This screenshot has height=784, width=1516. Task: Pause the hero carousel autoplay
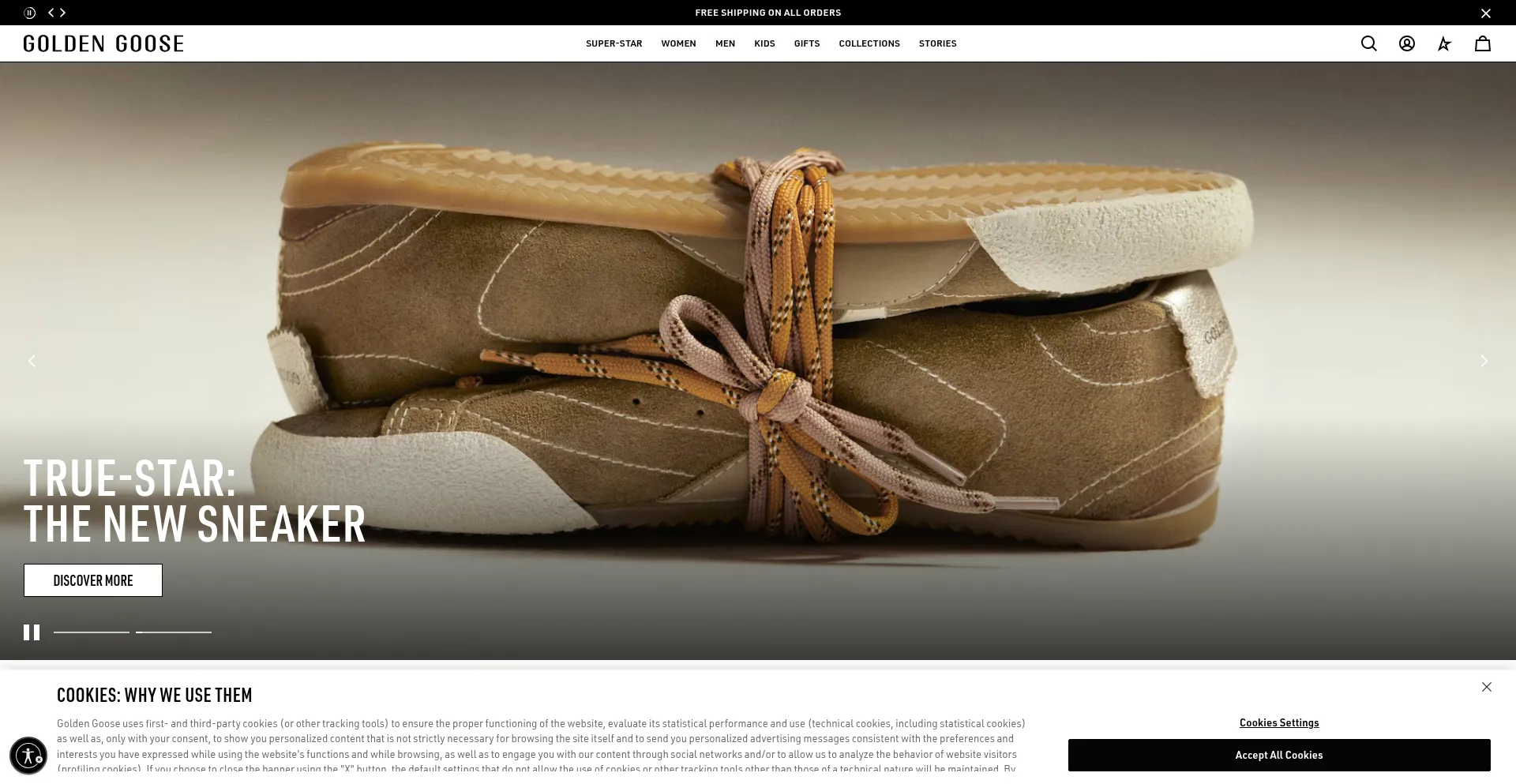32,632
